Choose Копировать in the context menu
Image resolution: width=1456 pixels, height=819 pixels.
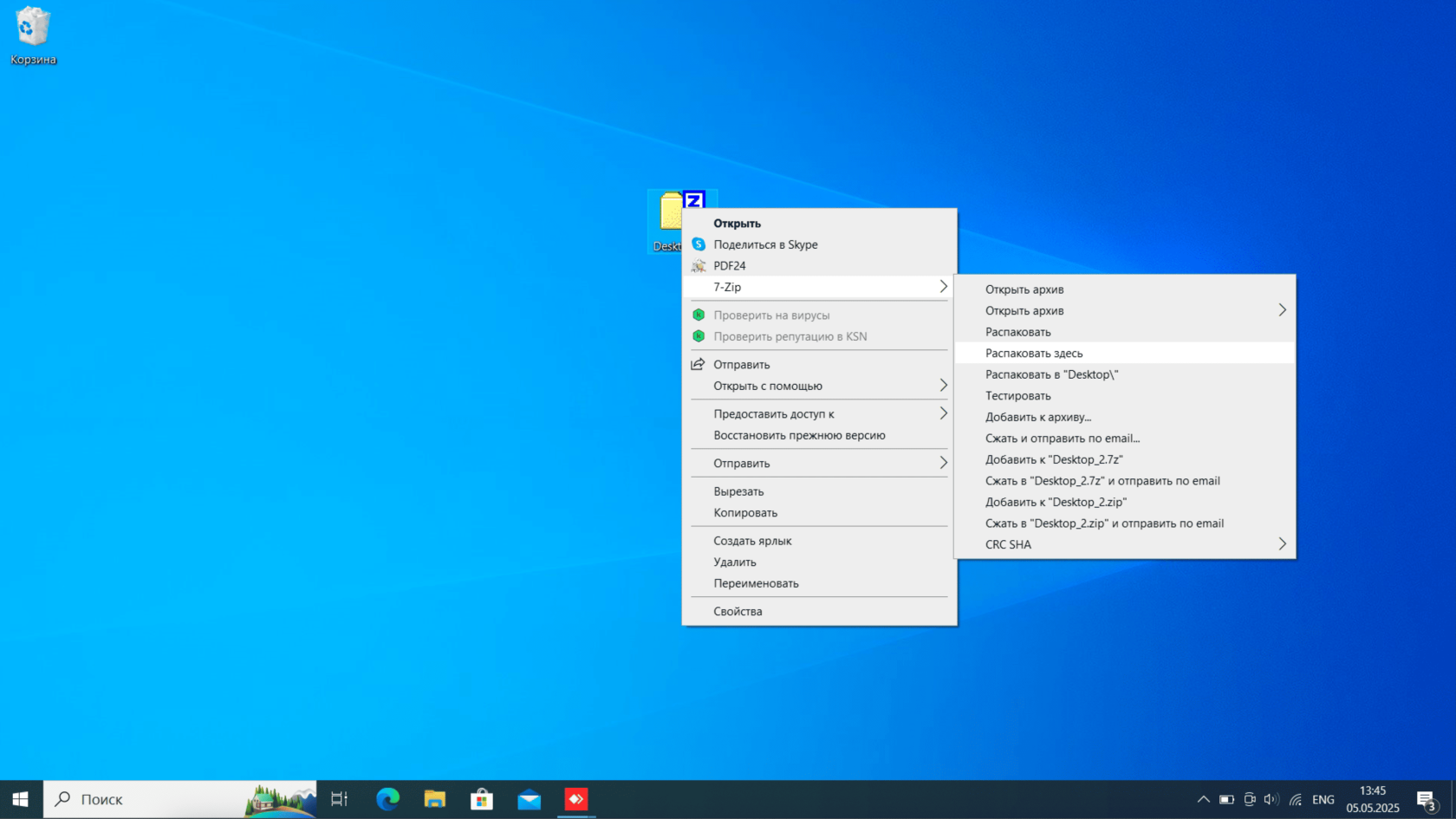tap(819, 512)
